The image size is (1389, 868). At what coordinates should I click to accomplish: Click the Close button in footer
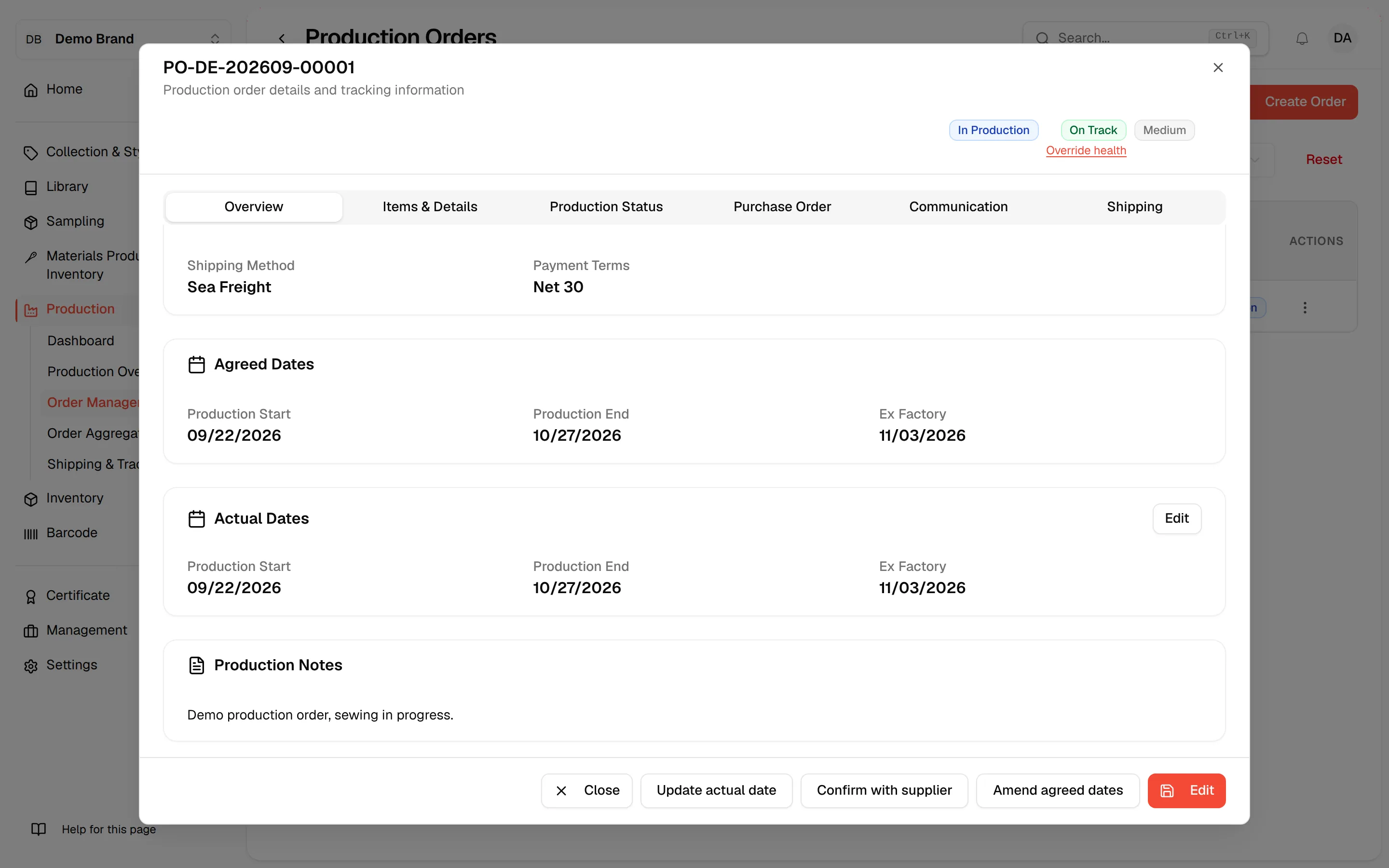(x=586, y=790)
